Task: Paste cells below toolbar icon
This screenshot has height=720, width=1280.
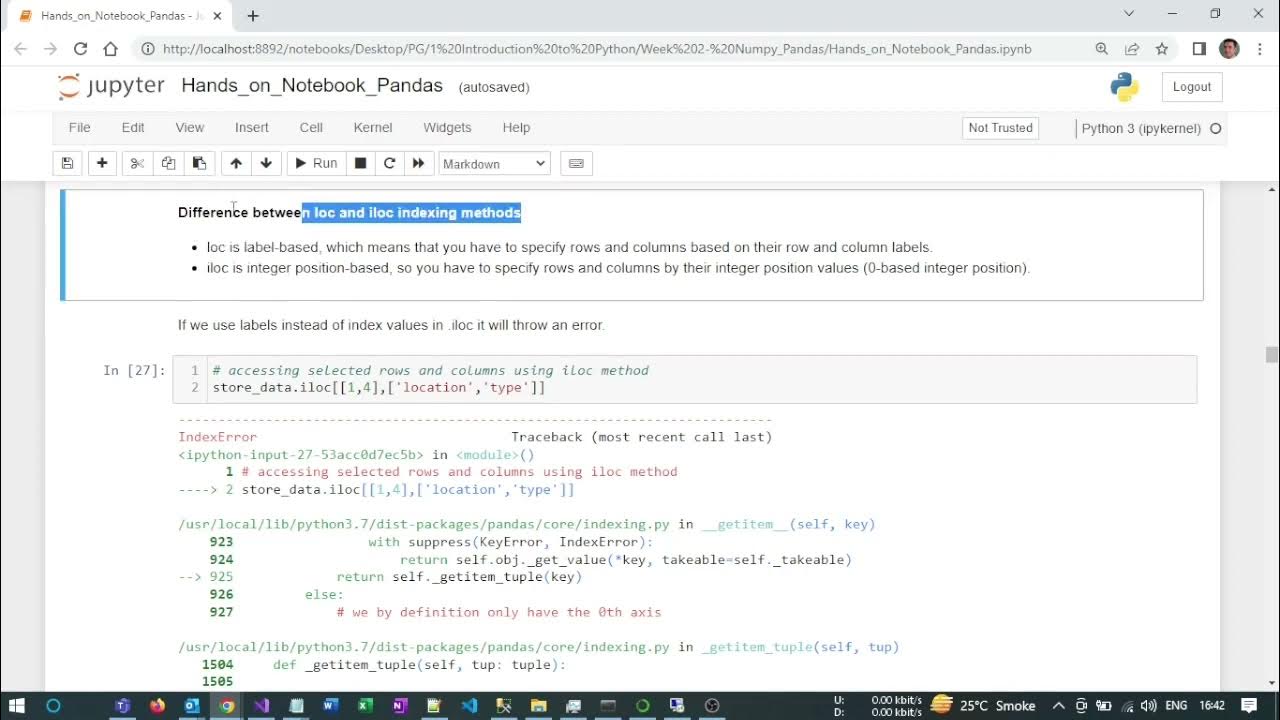Action: coord(199,163)
